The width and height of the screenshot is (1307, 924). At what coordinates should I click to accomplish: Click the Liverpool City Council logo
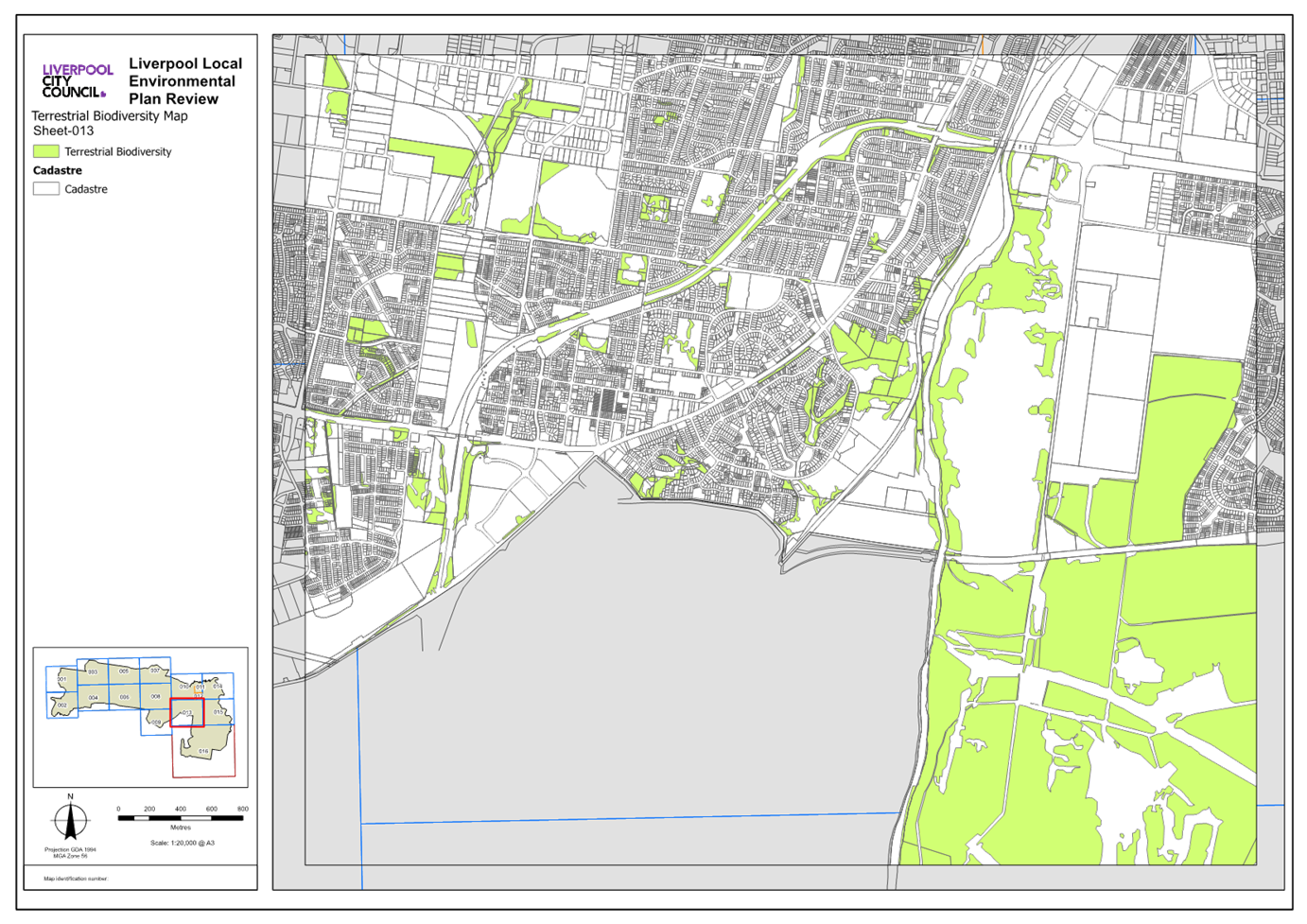pyautogui.click(x=77, y=81)
